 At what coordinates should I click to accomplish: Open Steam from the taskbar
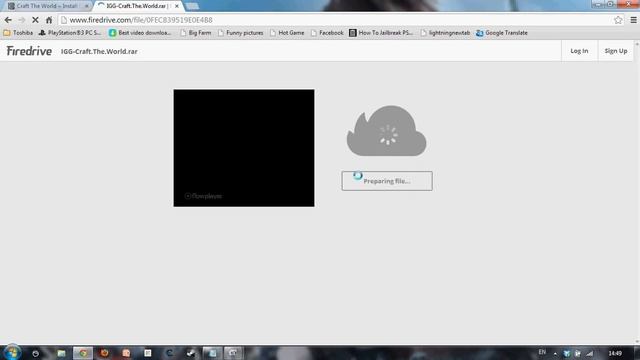[x=191, y=353]
